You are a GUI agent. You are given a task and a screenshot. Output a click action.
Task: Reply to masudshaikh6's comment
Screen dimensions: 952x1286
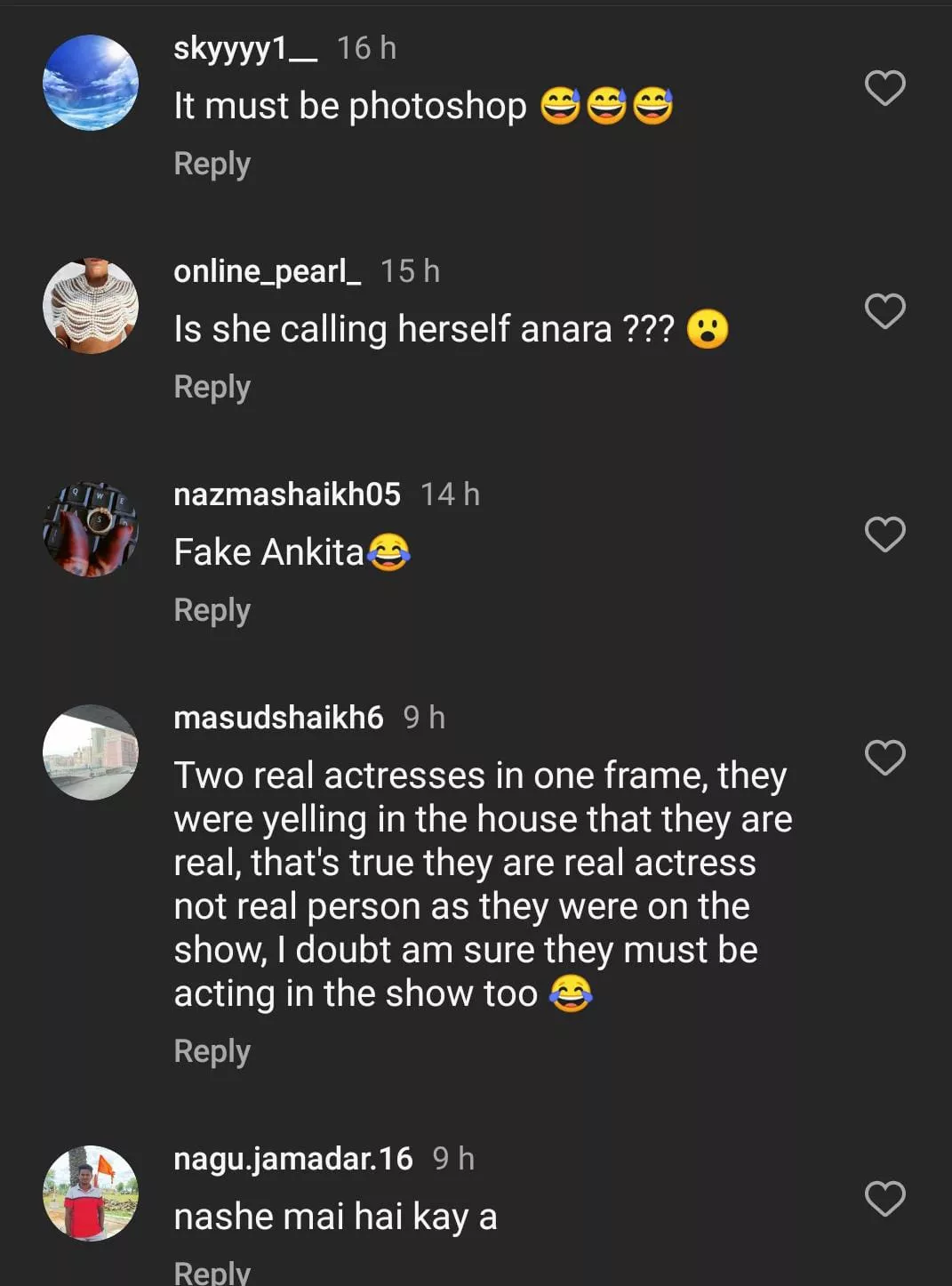(x=212, y=1052)
